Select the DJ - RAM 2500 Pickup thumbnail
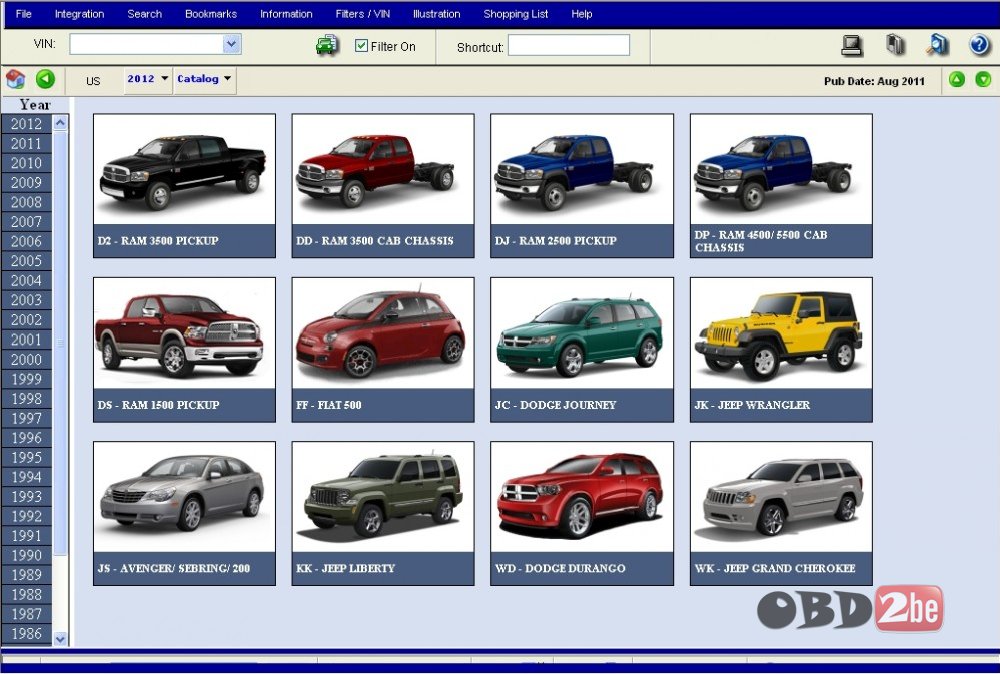Screen dimensions: 1000x674 (582, 186)
